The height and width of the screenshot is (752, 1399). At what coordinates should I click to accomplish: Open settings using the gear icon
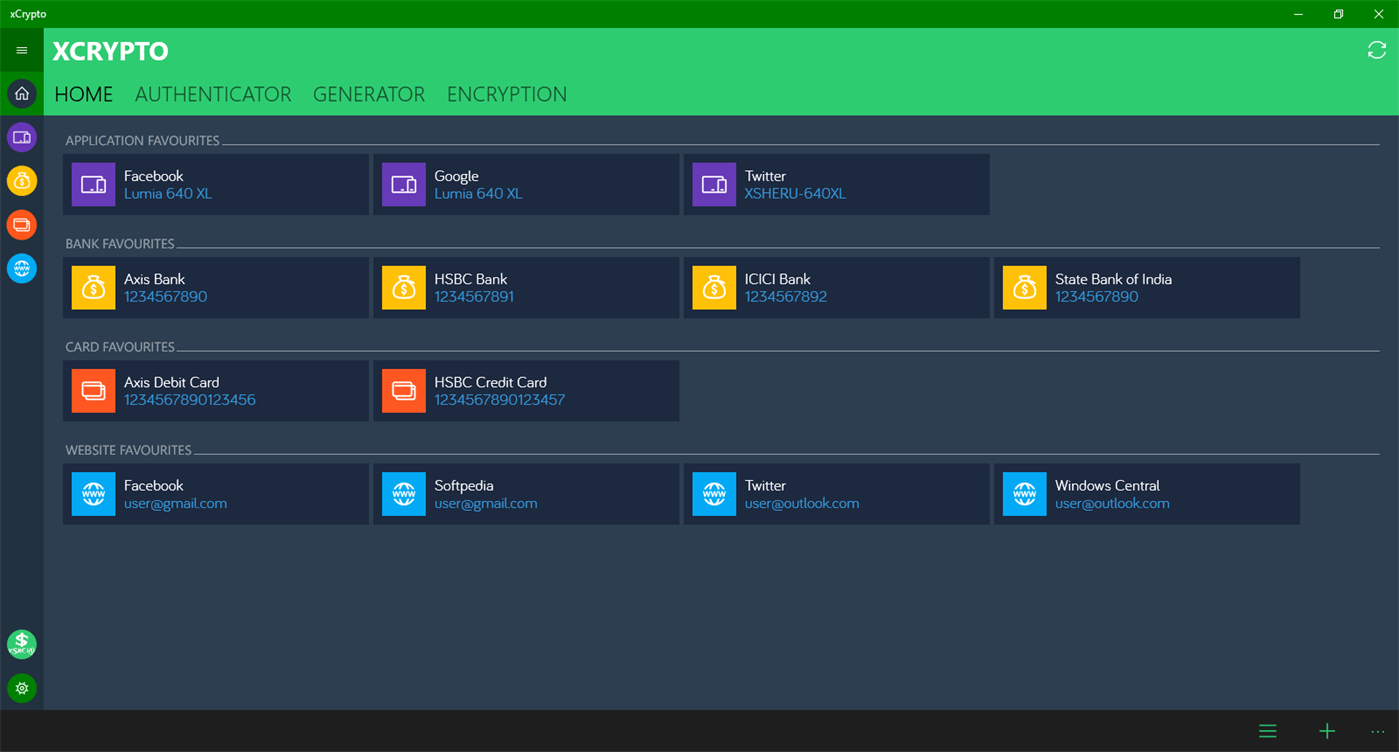[x=20, y=688]
